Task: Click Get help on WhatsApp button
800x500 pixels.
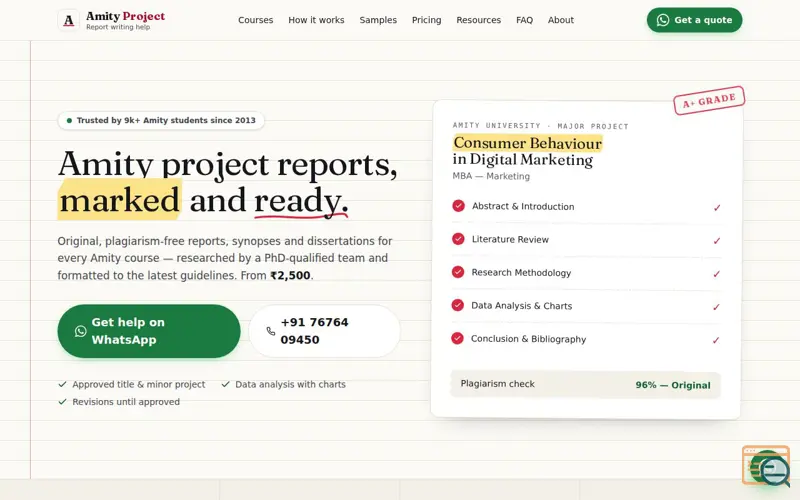Action: click(x=149, y=331)
